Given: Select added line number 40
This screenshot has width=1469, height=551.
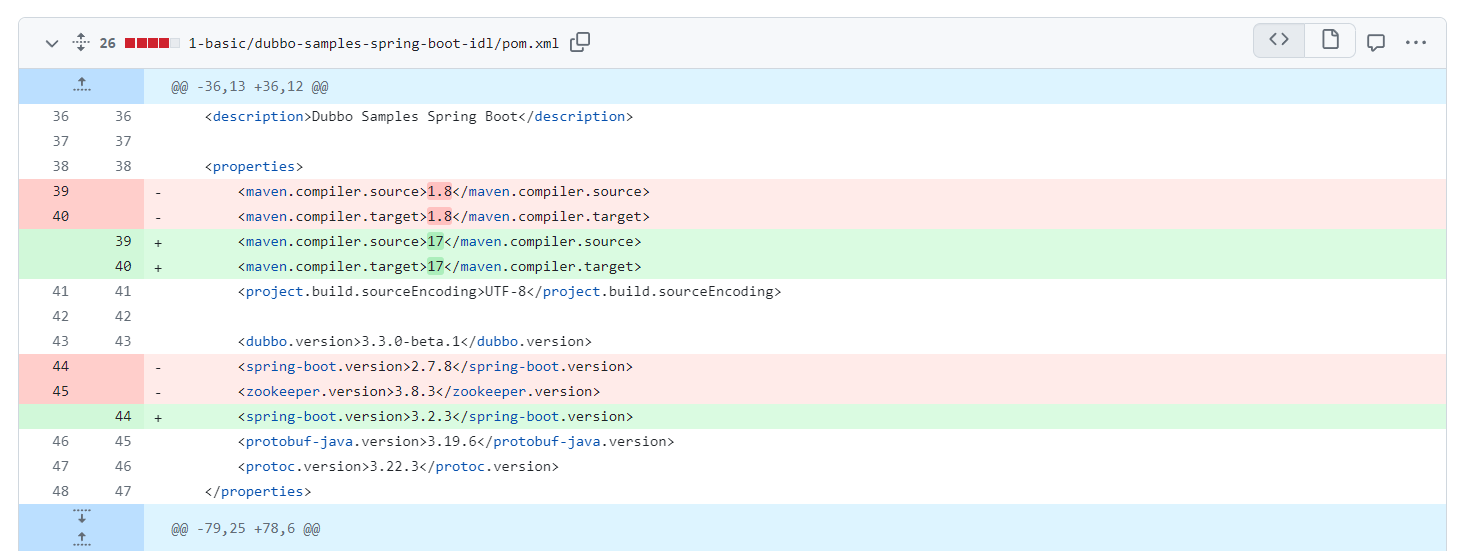Looking at the screenshot, I should pos(123,266).
